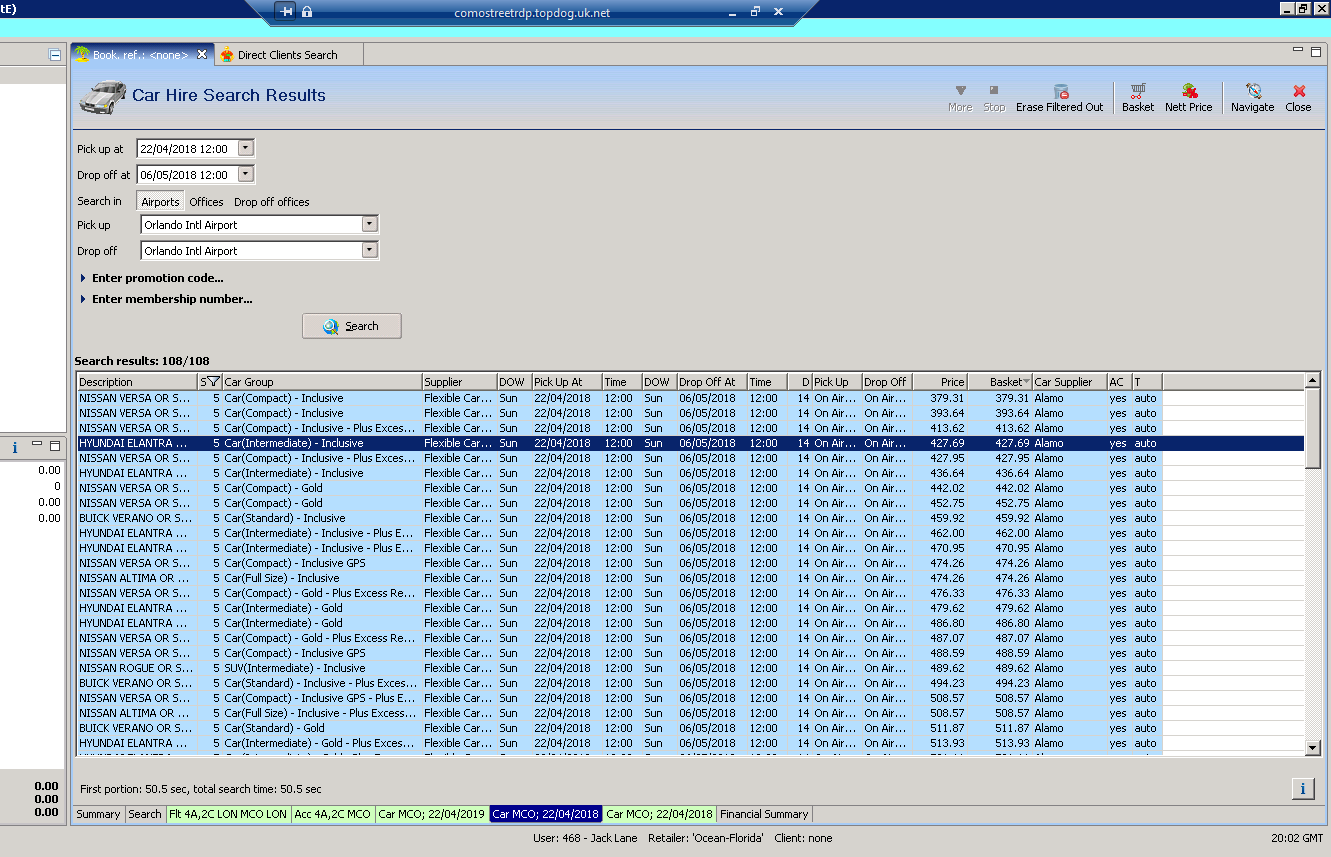Viewport: 1331px width, 857px height.
Task: Click the NISSAN ROGUE OR S... description cell
Action: tap(136, 668)
